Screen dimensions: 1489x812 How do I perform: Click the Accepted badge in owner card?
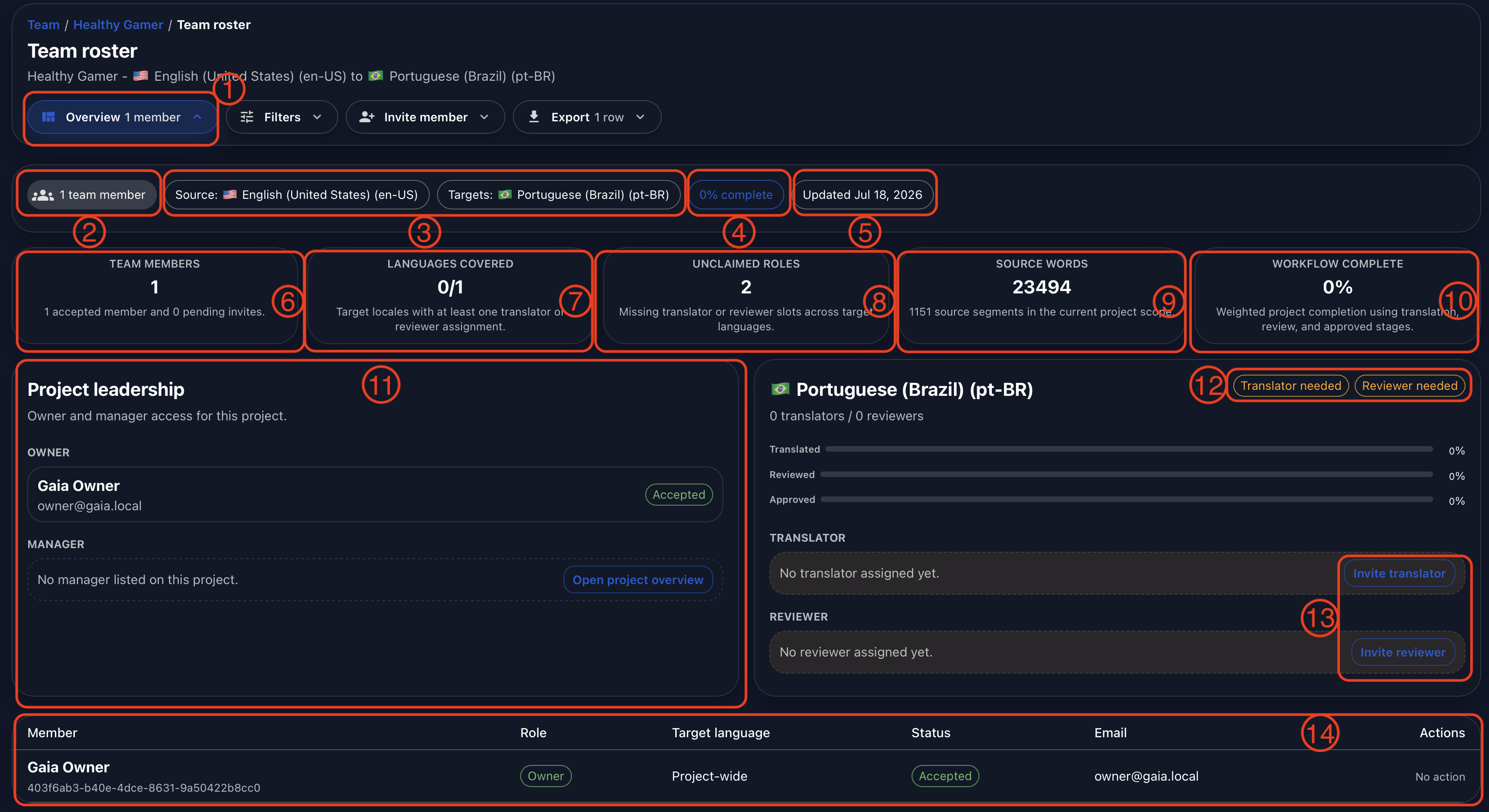click(678, 495)
